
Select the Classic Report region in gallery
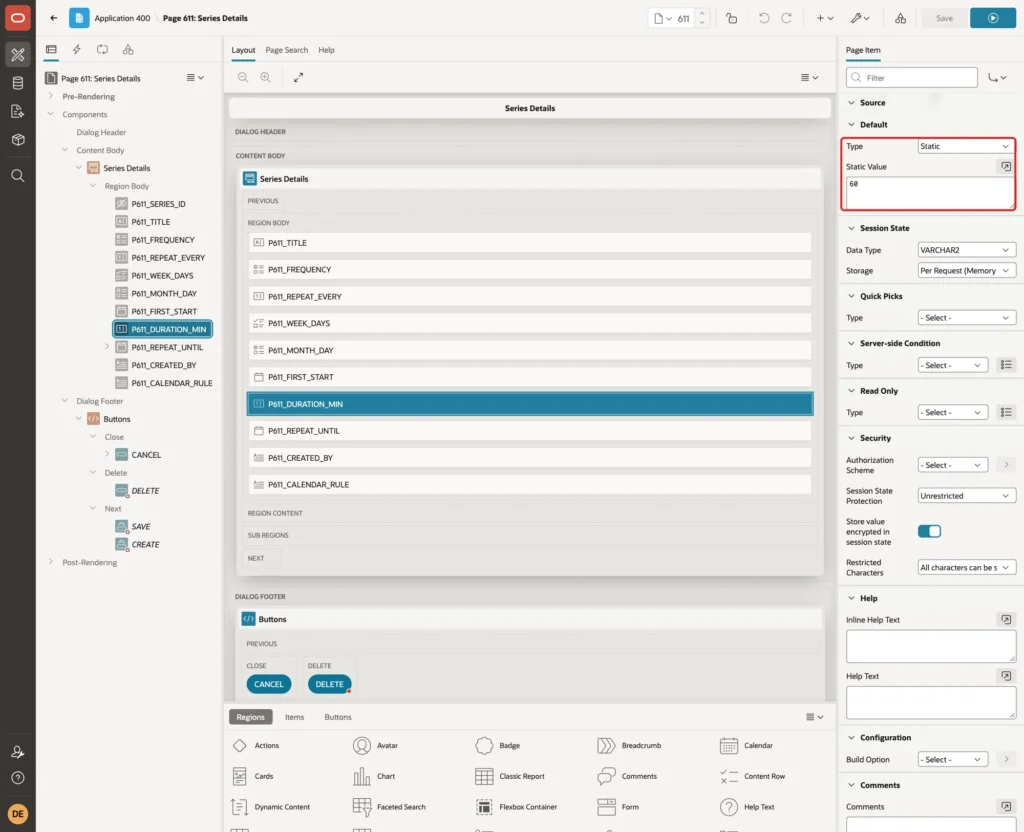tap(509, 776)
